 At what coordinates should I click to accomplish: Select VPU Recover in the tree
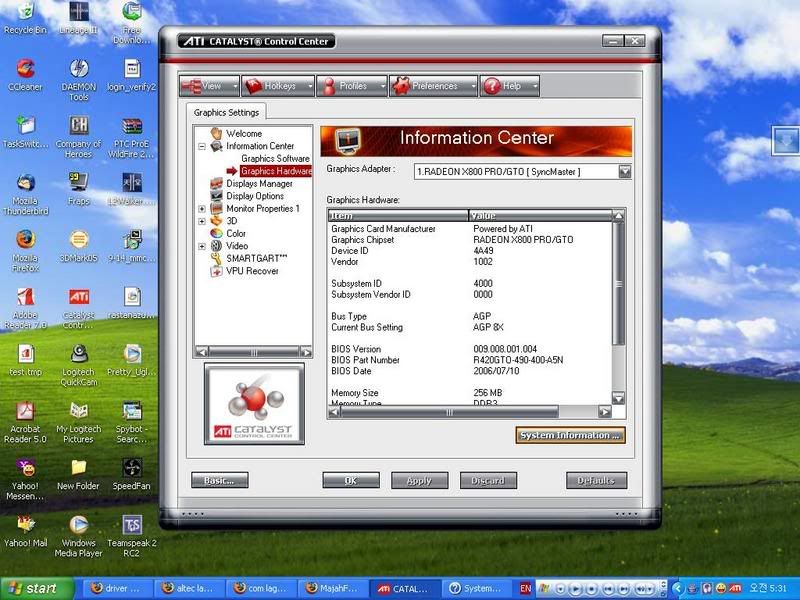(251, 271)
